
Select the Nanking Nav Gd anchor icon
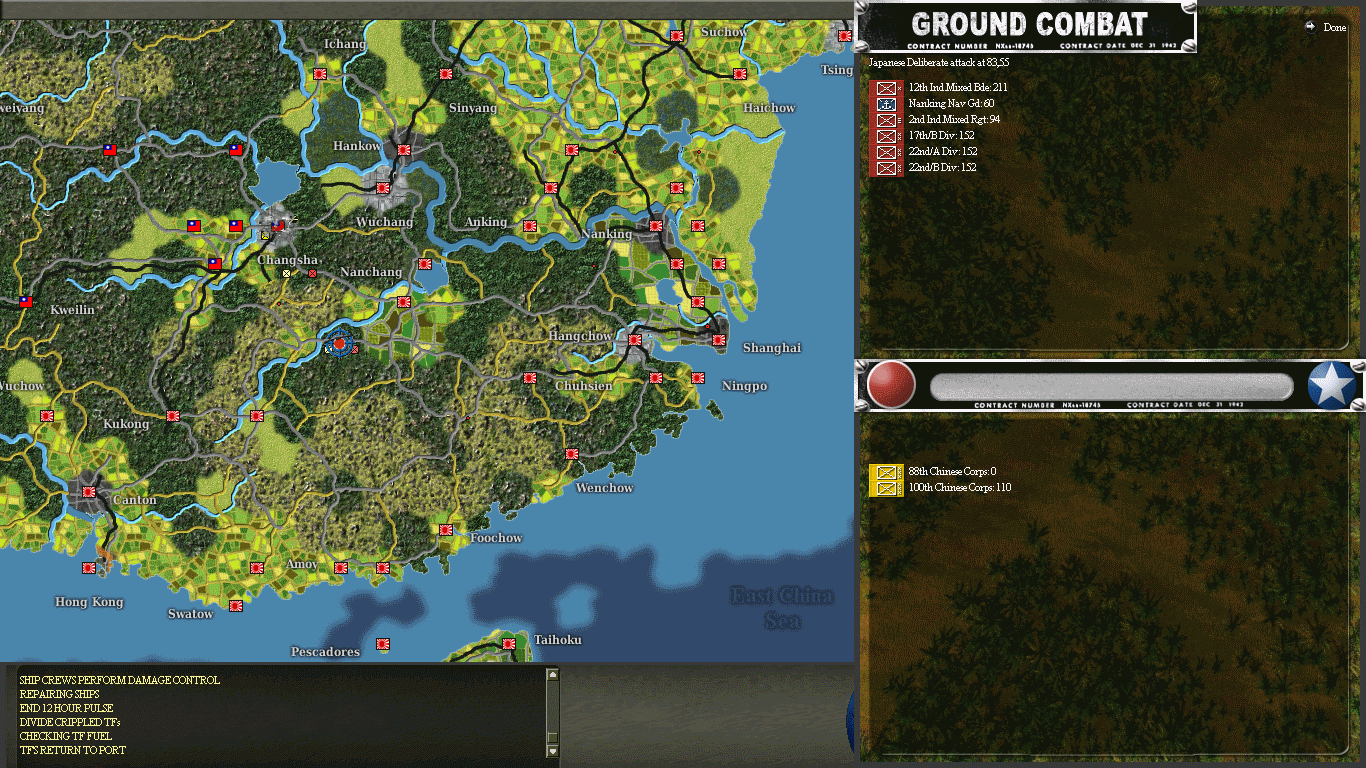click(x=886, y=104)
